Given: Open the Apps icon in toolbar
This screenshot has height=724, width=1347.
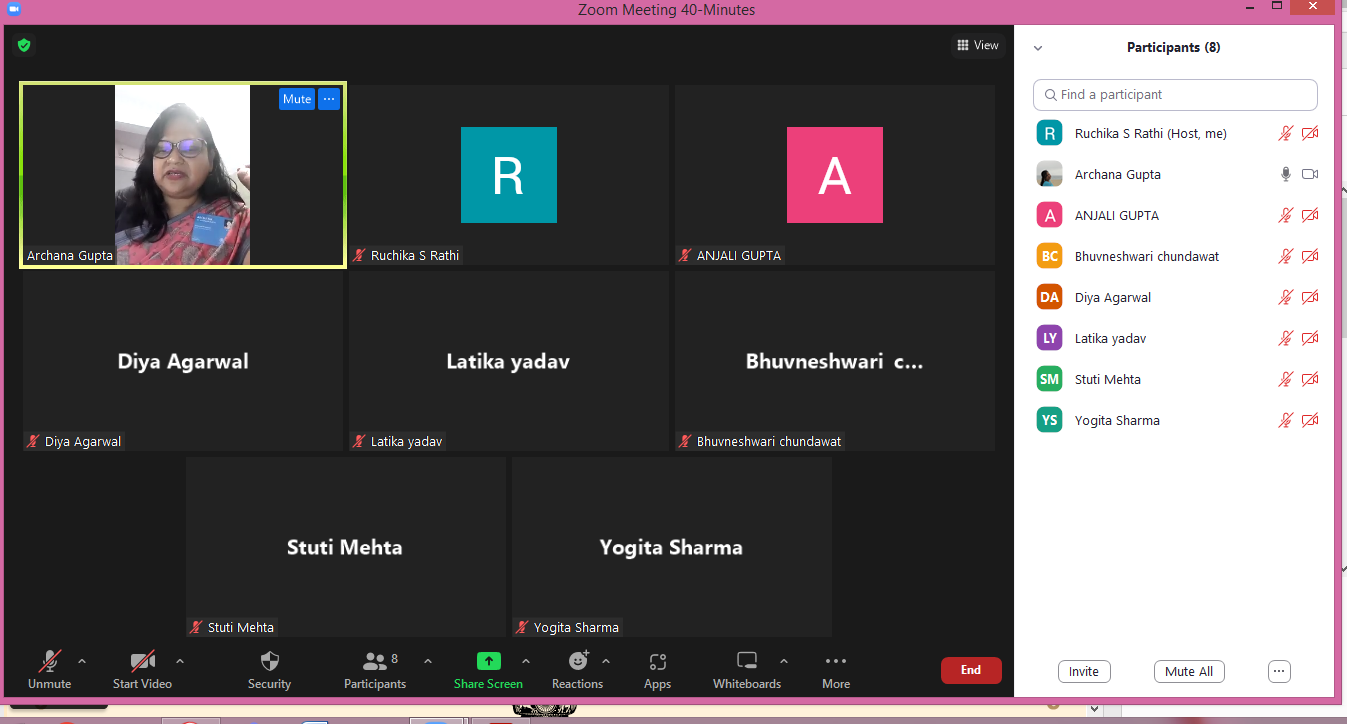Looking at the screenshot, I should [x=657, y=662].
